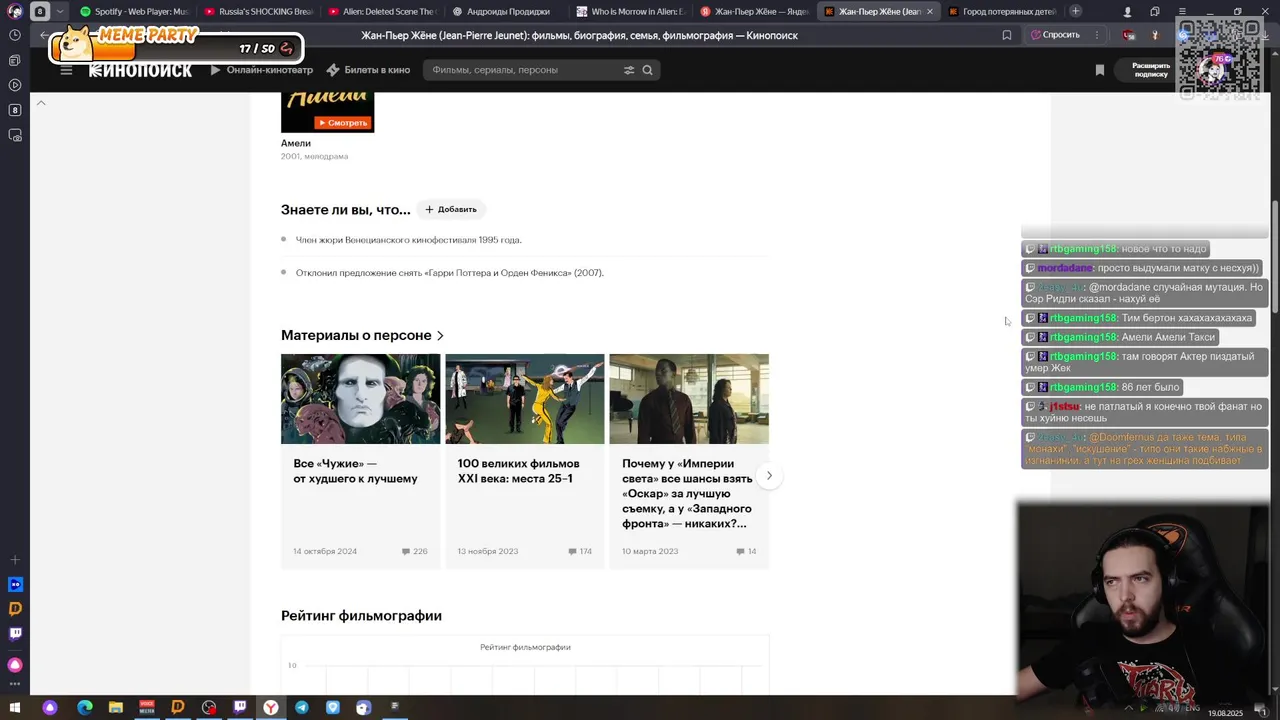Open Alice assistant in browser sidebar

point(15,665)
